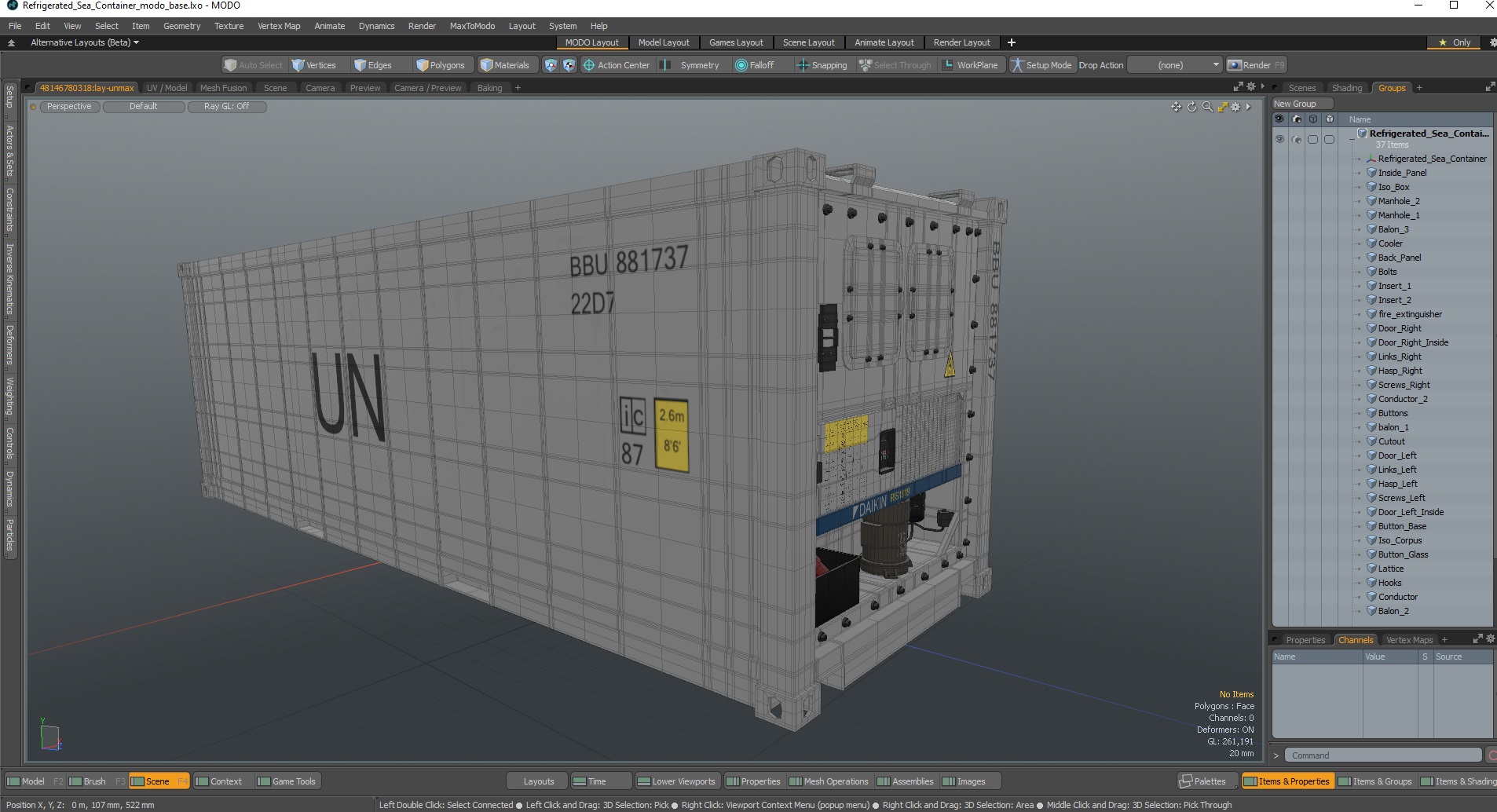The height and width of the screenshot is (812, 1497).
Task: Click viewport maximize orange arrows icon
Action: coord(1222,107)
